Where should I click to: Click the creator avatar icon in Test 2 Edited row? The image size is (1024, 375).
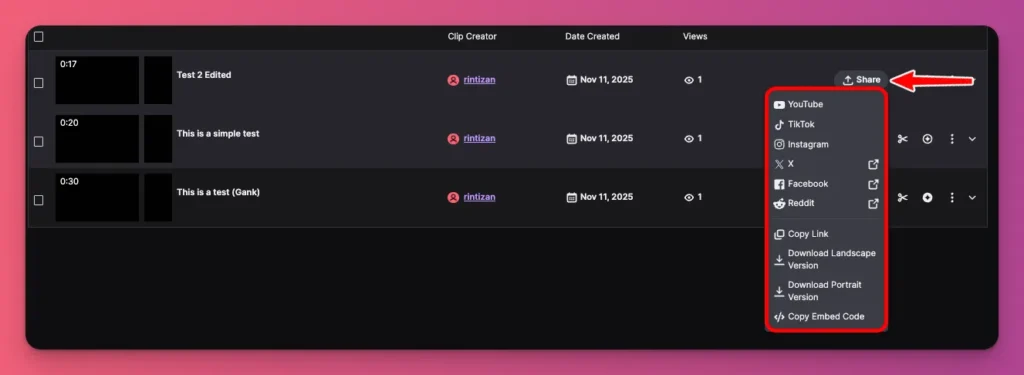[453, 80]
